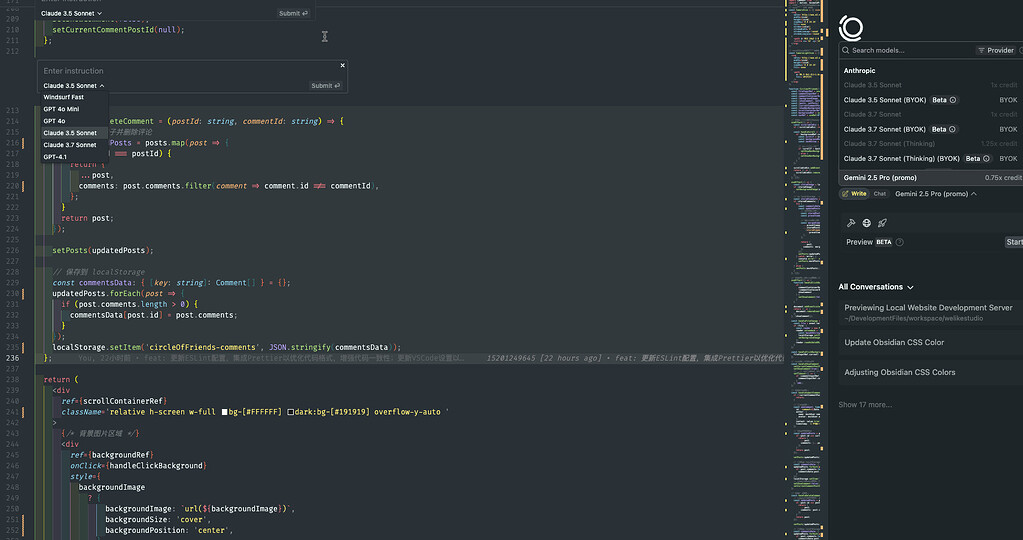The image size is (1023, 540).
Task: Focus the Enter instruction input field
Action: point(189,70)
